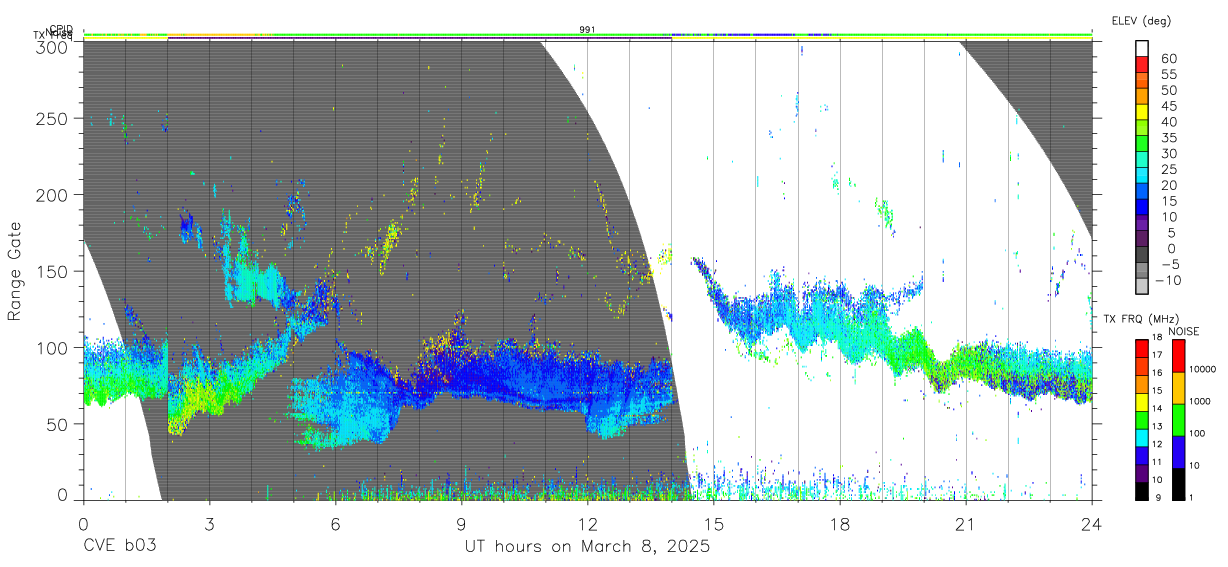This screenshot has height=567, width=1228.
Task: Click the light gray bottom segment of ELEV bar
Action: click(x=1143, y=287)
